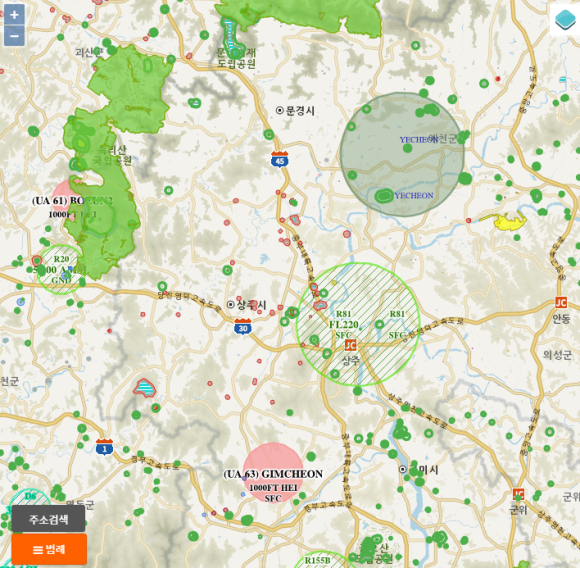The width and height of the screenshot is (580, 568).
Task: Click the highway 45 route shield
Action: click(280, 159)
